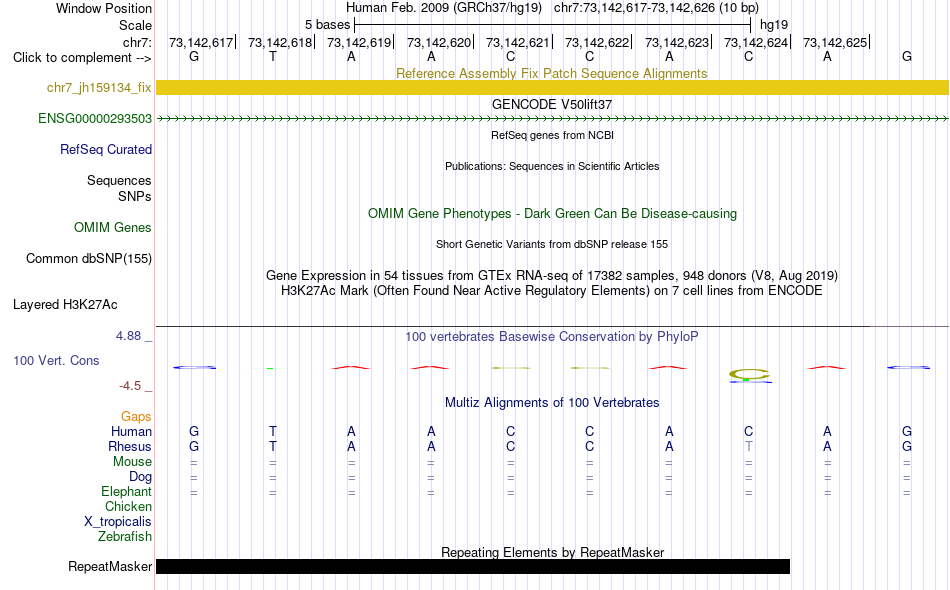Click the Zebrafish species row label

(125, 537)
